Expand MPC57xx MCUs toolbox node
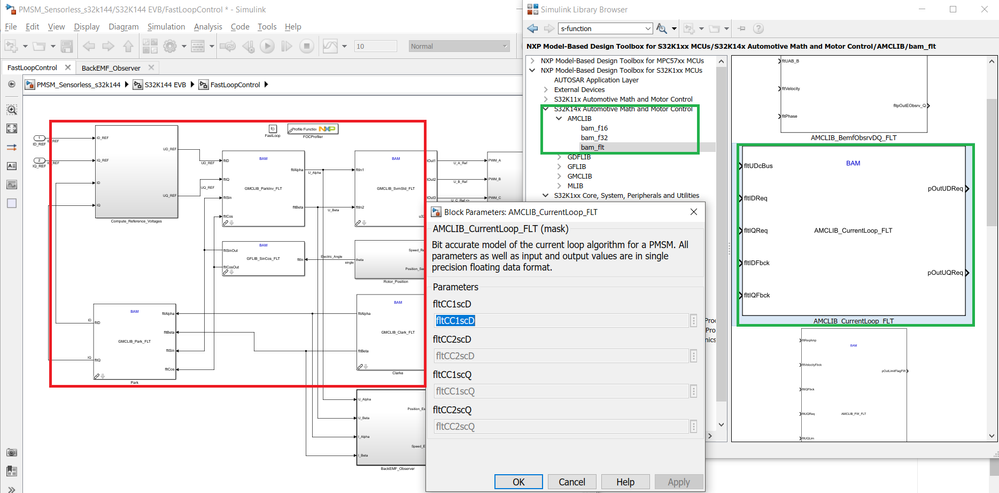The height and width of the screenshot is (493, 999). click(533, 61)
